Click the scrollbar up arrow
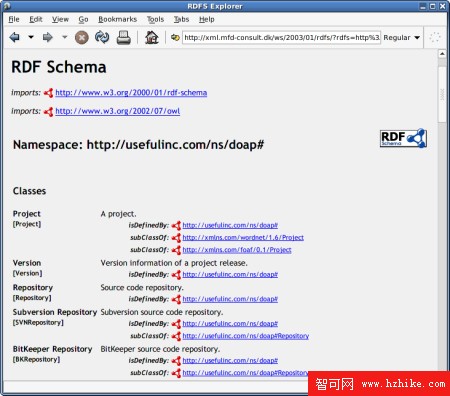450x396 pixels. point(442,54)
